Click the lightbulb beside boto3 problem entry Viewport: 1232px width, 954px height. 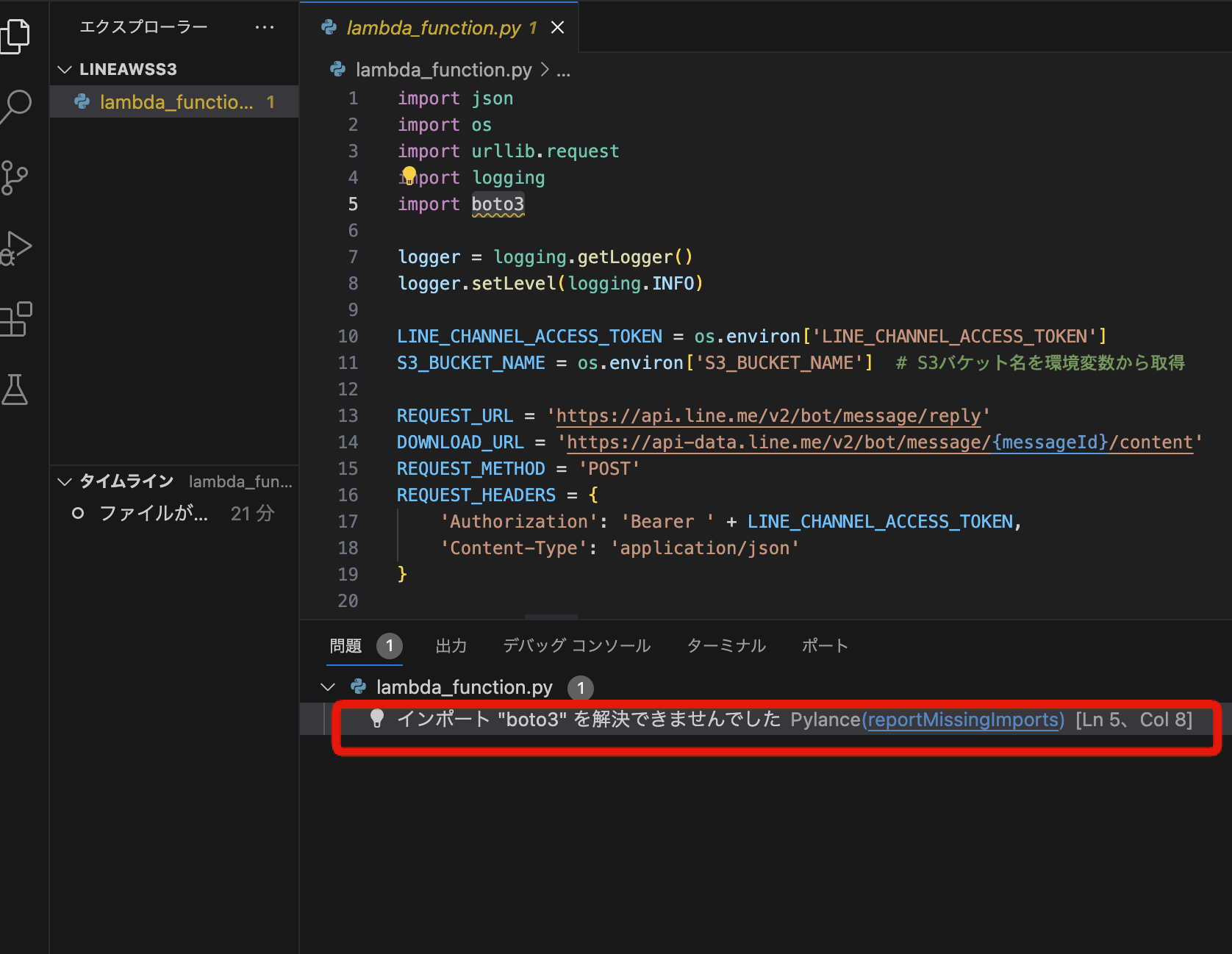coord(377,718)
